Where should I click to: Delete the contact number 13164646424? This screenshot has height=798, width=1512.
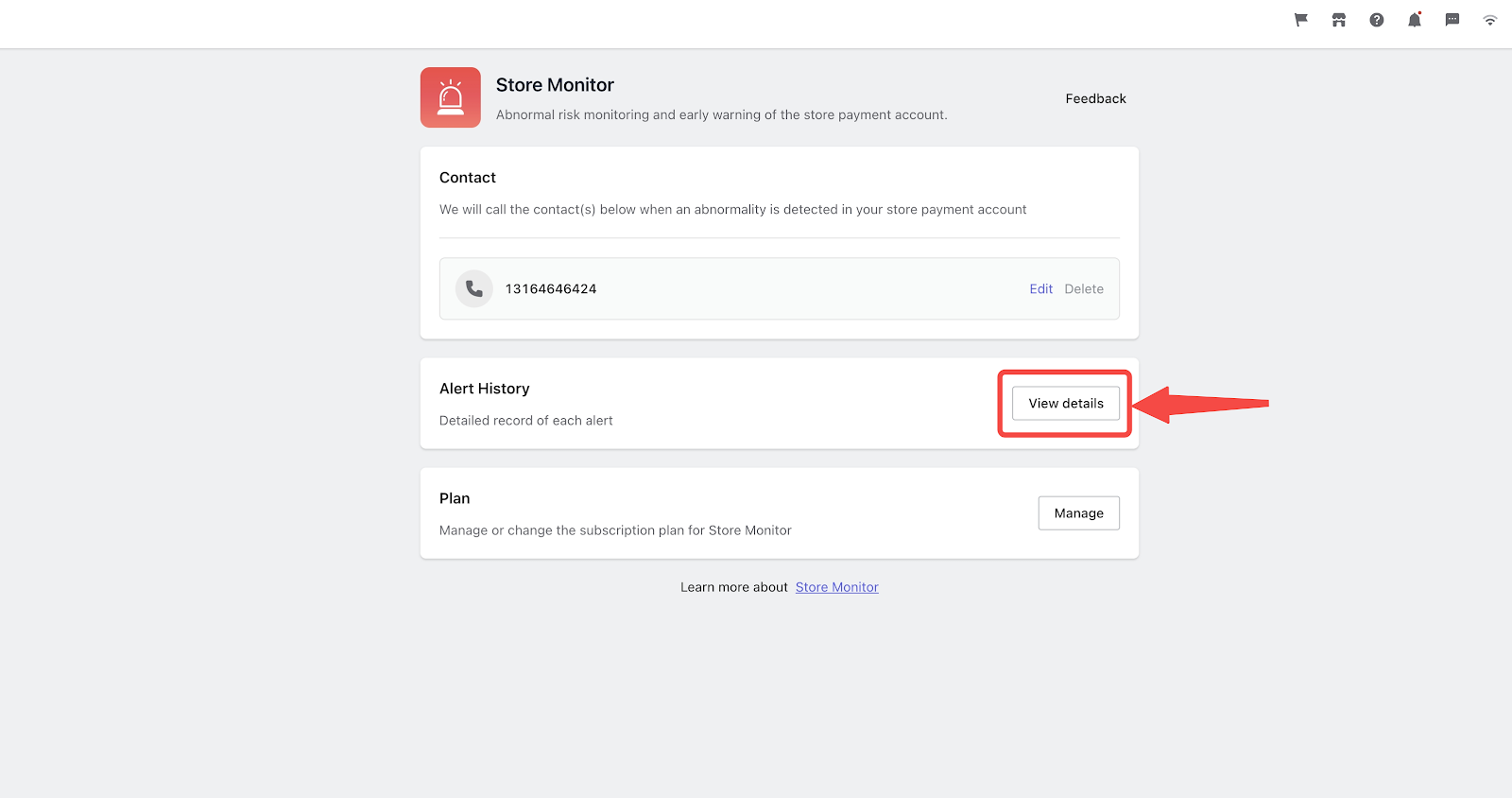[1084, 289]
